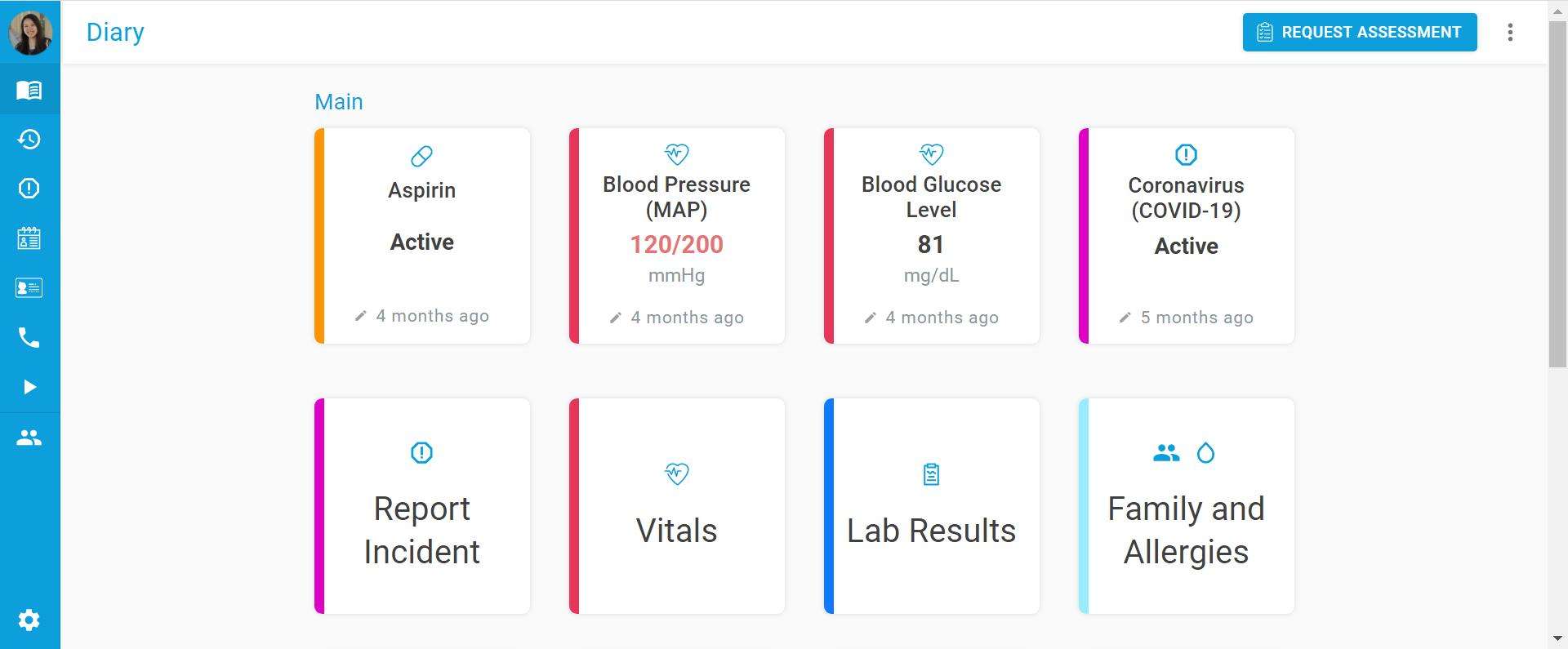Open the appointments calendar icon
Image resolution: width=1568 pixels, height=649 pixels.
pyautogui.click(x=29, y=238)
